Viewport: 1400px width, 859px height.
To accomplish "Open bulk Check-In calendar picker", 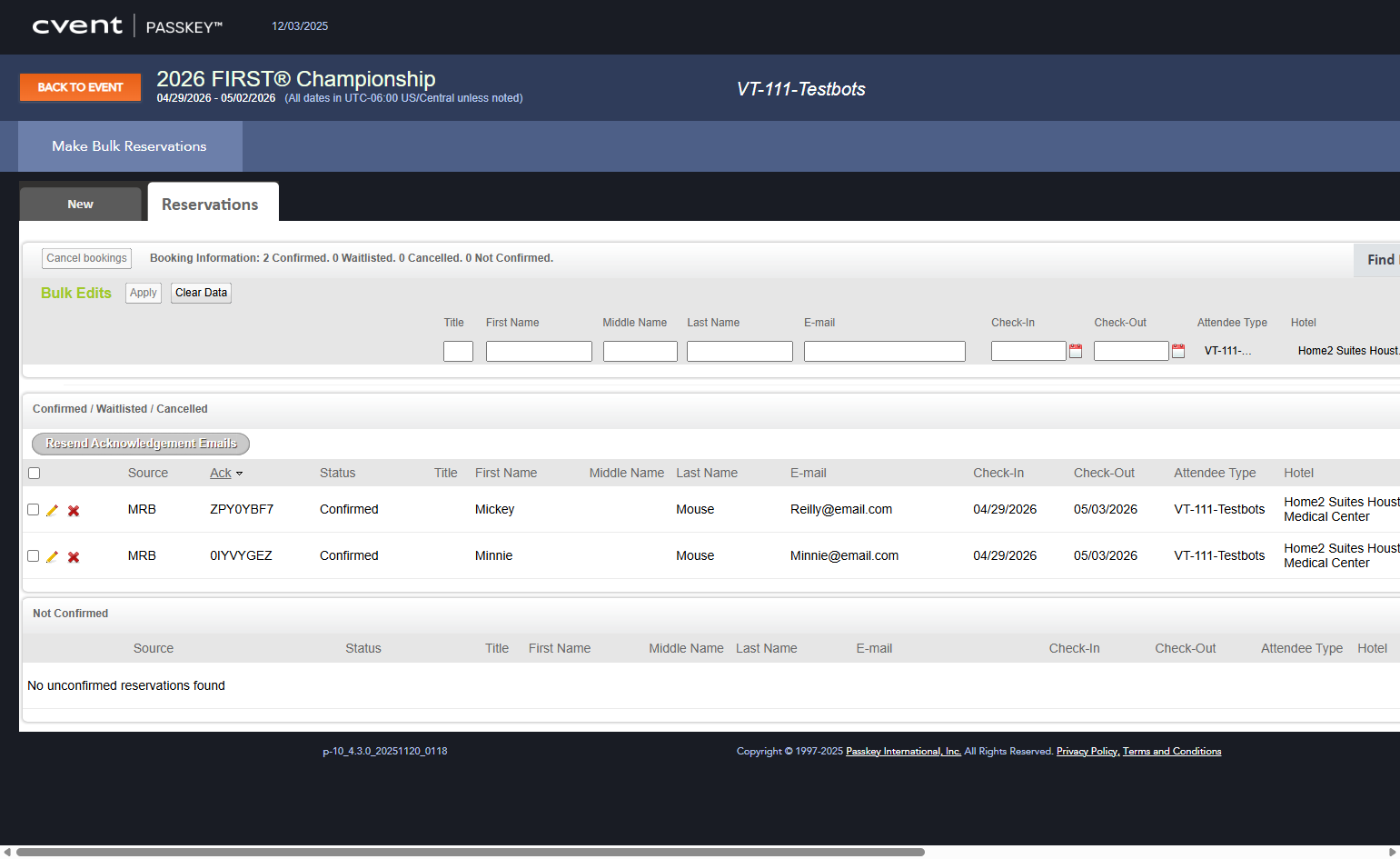I will pos(1076,351).
